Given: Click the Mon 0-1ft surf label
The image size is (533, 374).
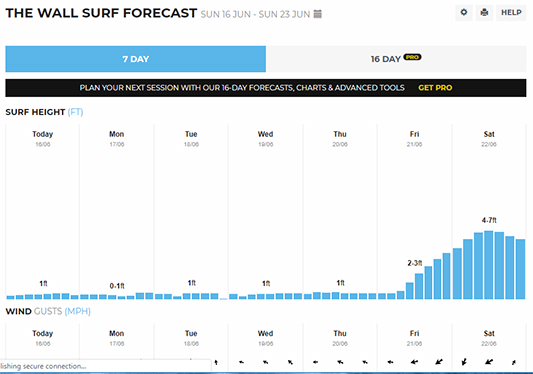Looking at the screenshot, I should point(117,286).
